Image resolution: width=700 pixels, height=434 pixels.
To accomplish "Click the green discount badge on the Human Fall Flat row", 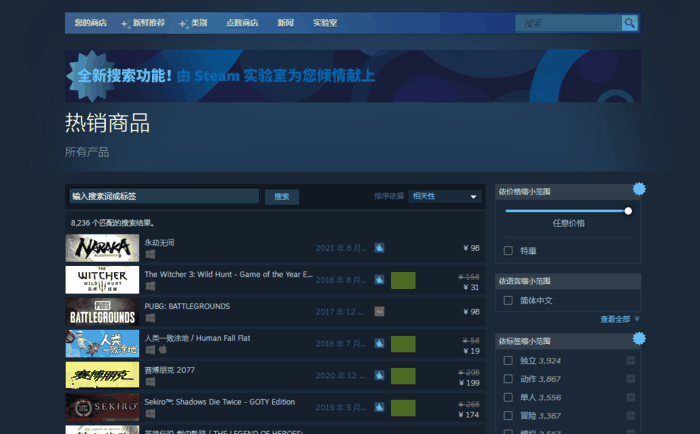I will pos(403,344).
